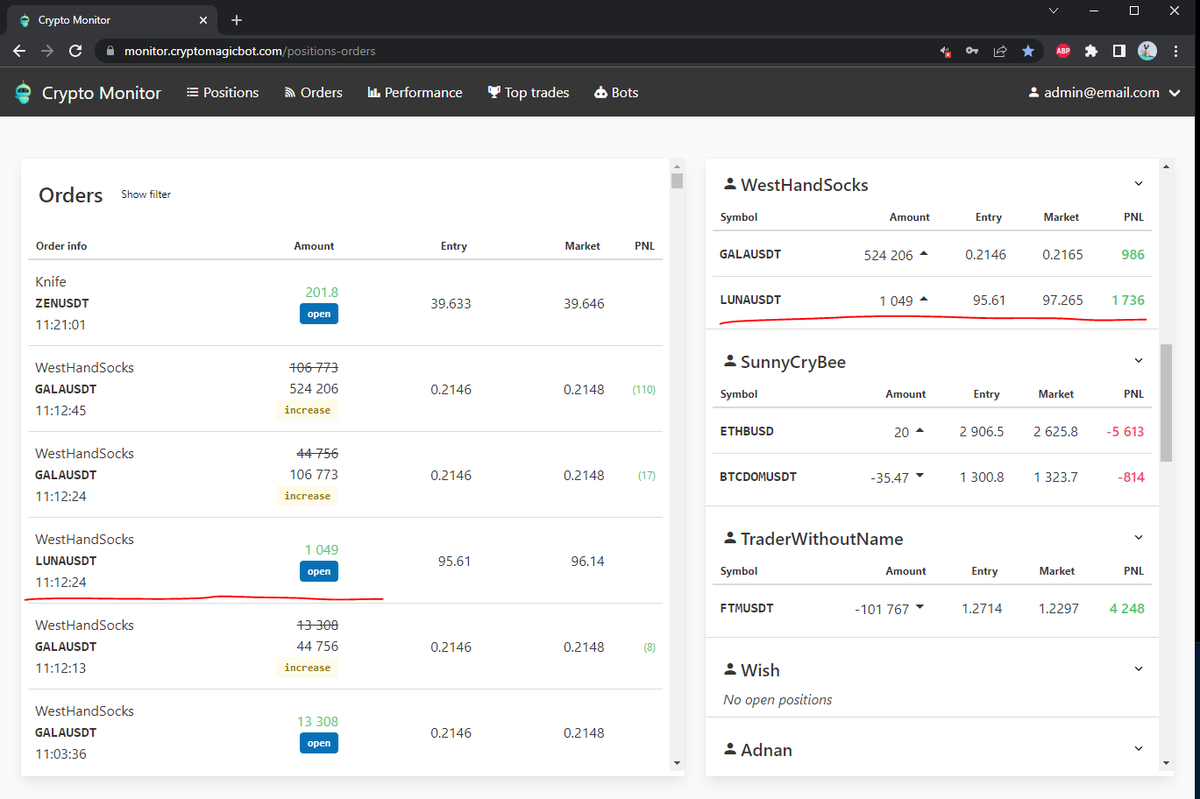
Task: Open Chrome three-dot menu
Action: 1176,51
